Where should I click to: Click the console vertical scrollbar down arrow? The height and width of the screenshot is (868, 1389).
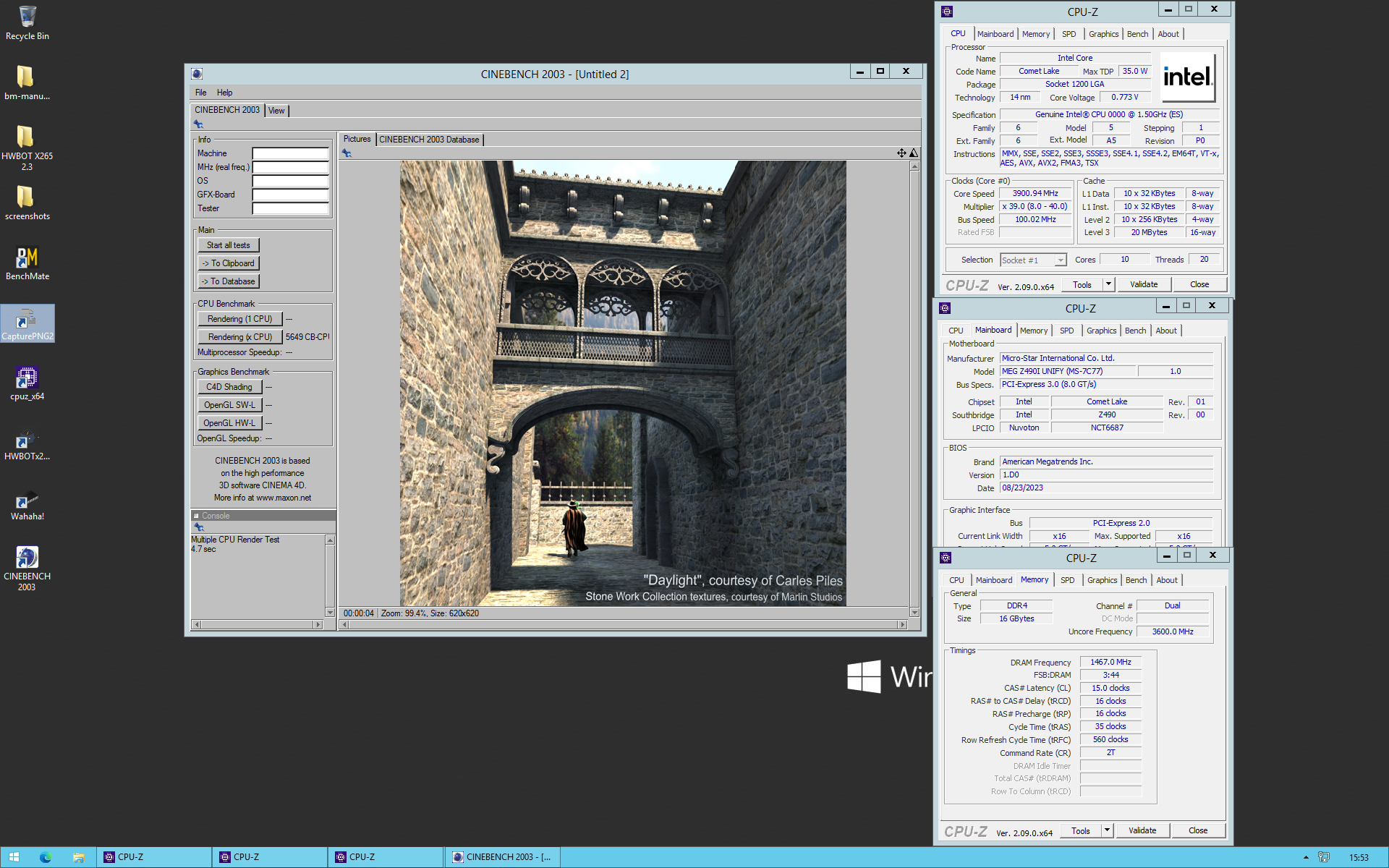pyautogui.click(x=330, y=613)
